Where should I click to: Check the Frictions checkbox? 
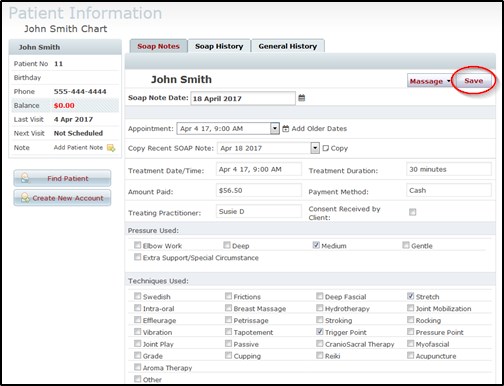click(x=228, y=296)
